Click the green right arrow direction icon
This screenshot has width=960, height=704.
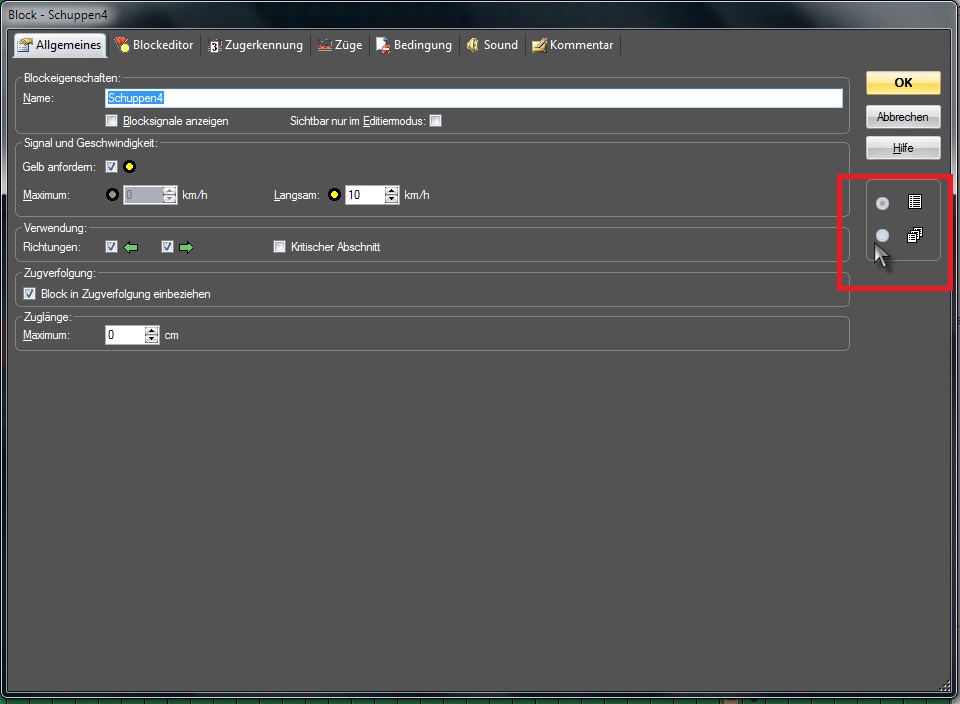[x=186, y=247]
